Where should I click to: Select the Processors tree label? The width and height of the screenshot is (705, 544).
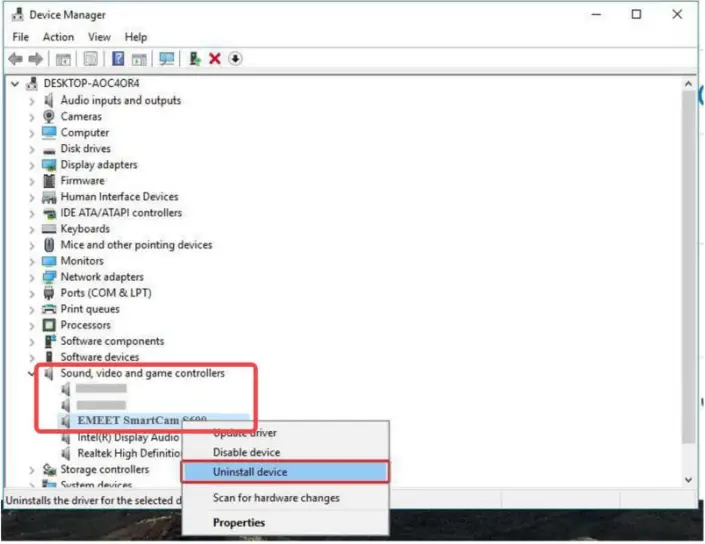click(x=85, y=325)
